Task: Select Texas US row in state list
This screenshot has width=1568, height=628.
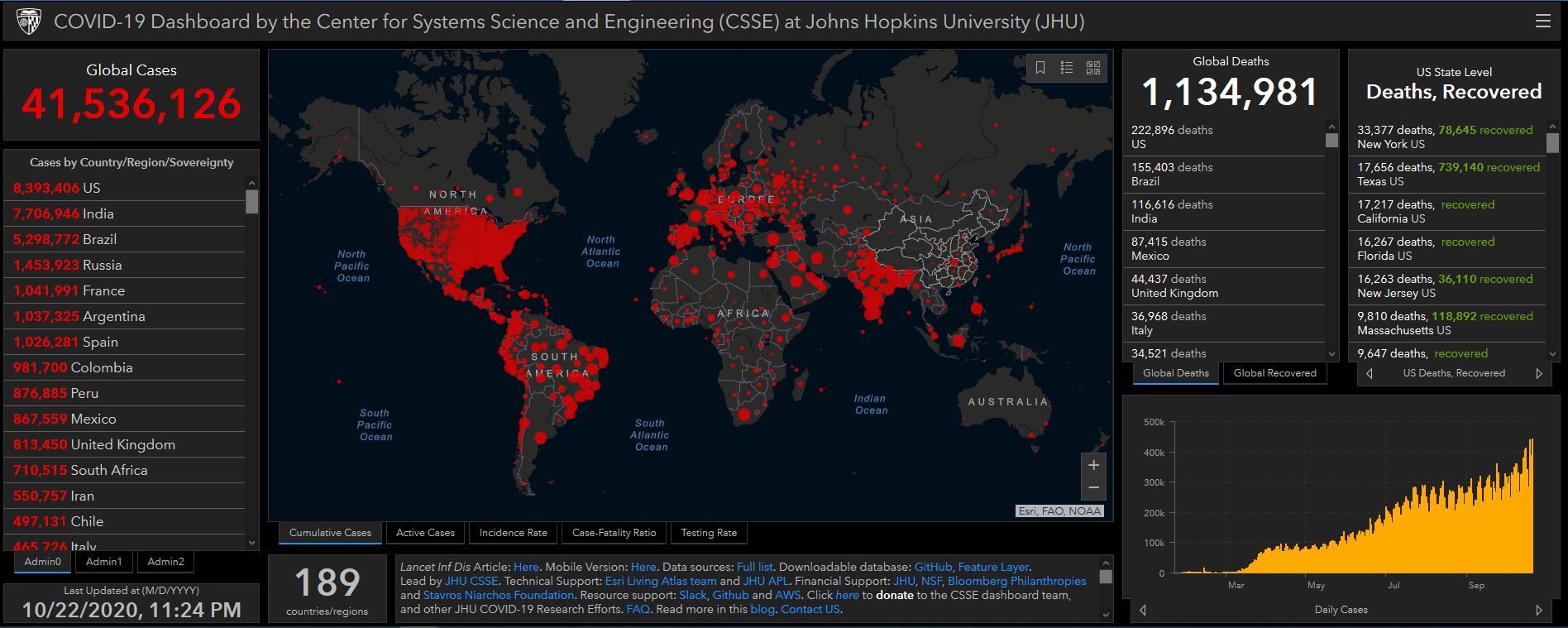Action: (1447, 174)
